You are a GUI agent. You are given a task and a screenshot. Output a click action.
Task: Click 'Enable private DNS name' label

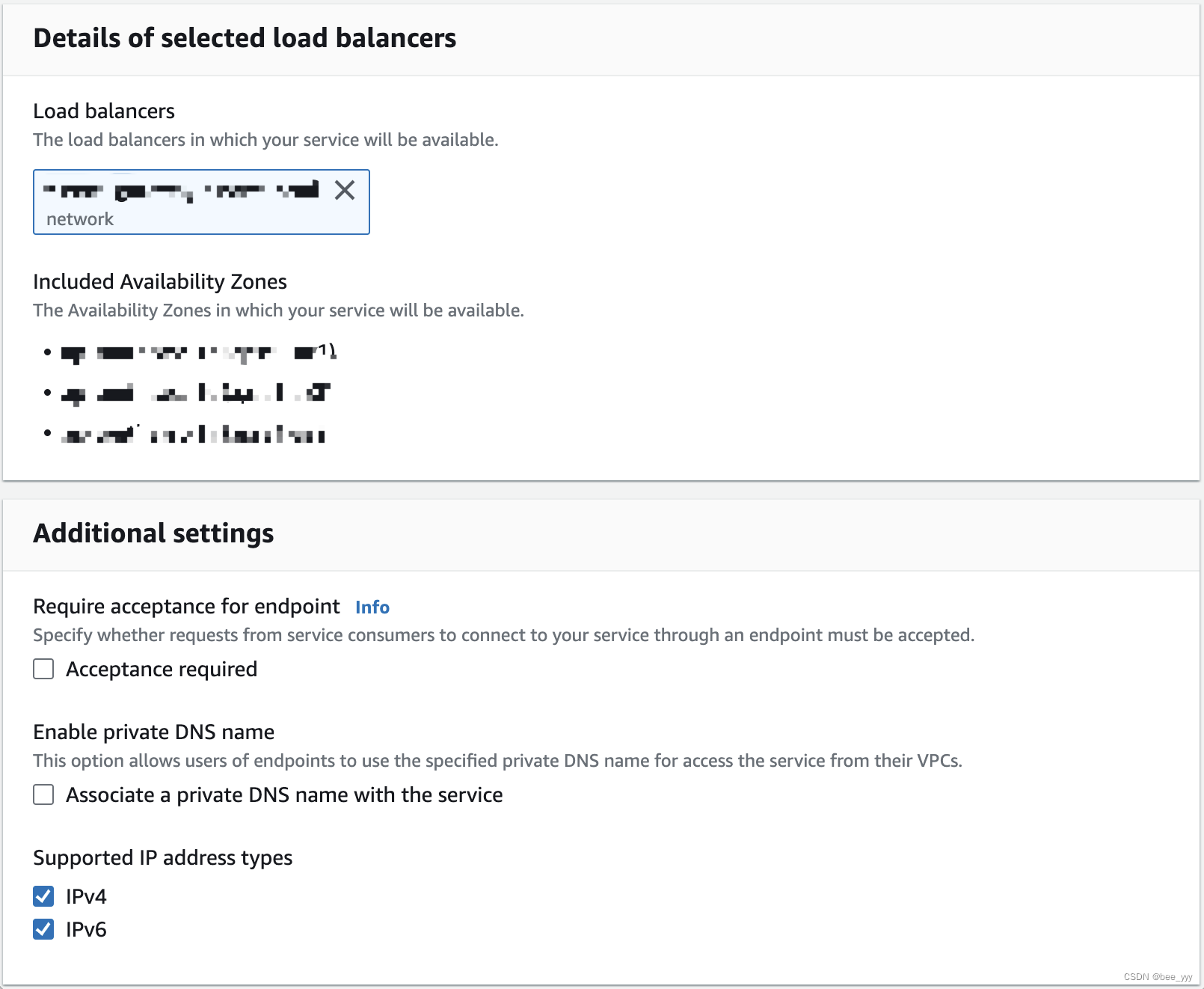pos(153,732)
